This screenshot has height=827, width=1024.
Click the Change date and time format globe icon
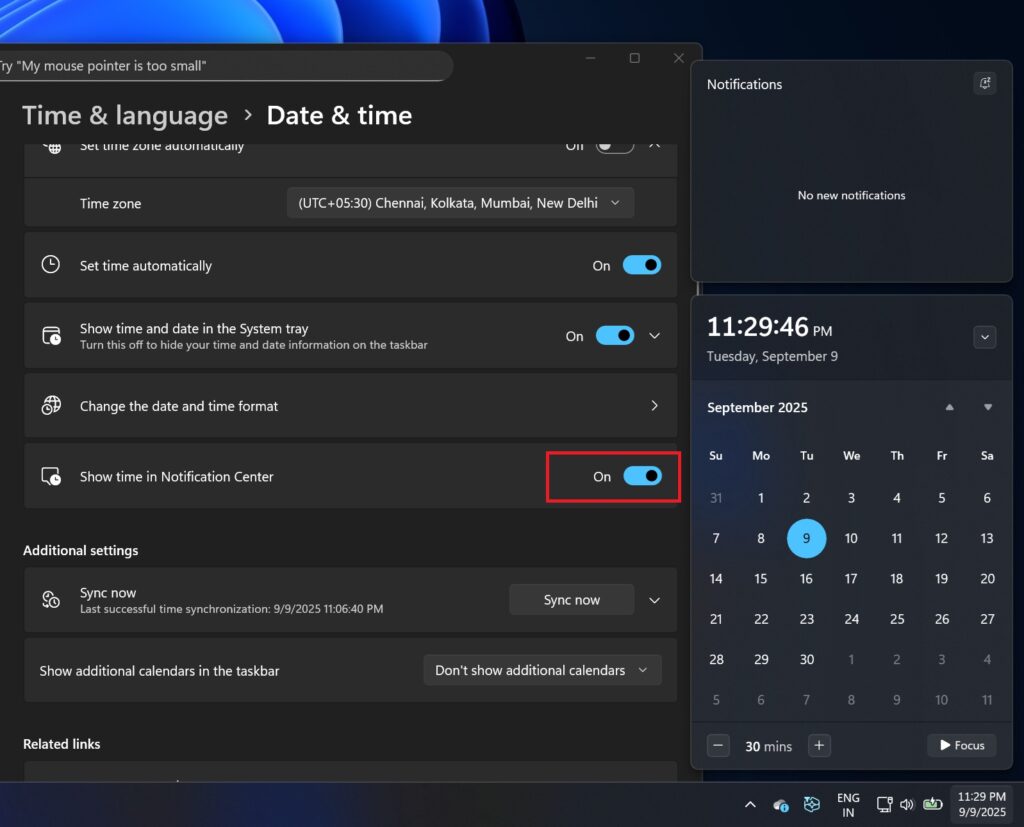tap(50, 406)
